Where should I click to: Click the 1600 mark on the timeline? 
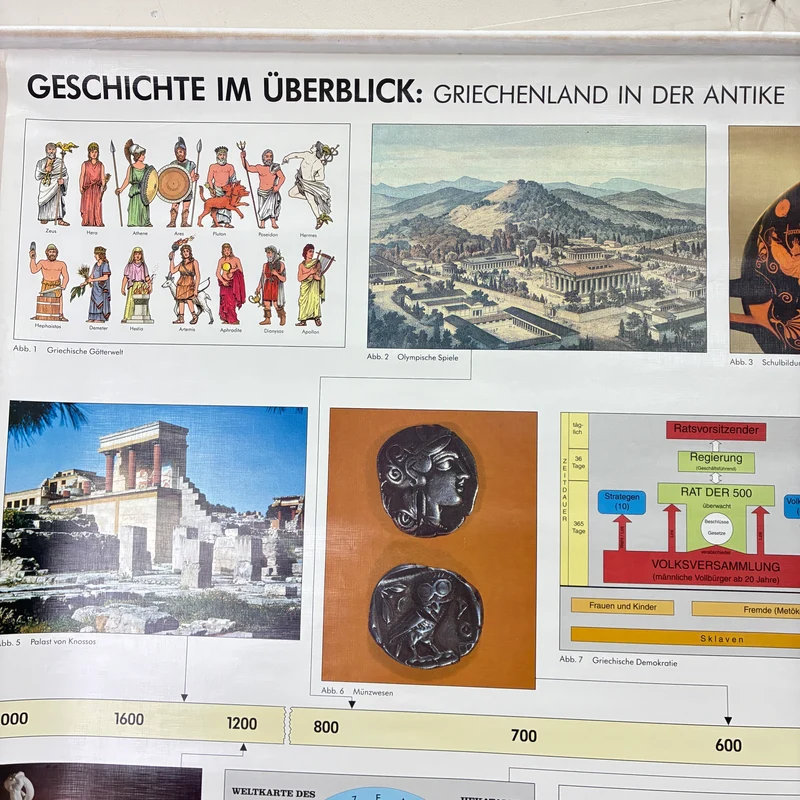coord(129,719)
